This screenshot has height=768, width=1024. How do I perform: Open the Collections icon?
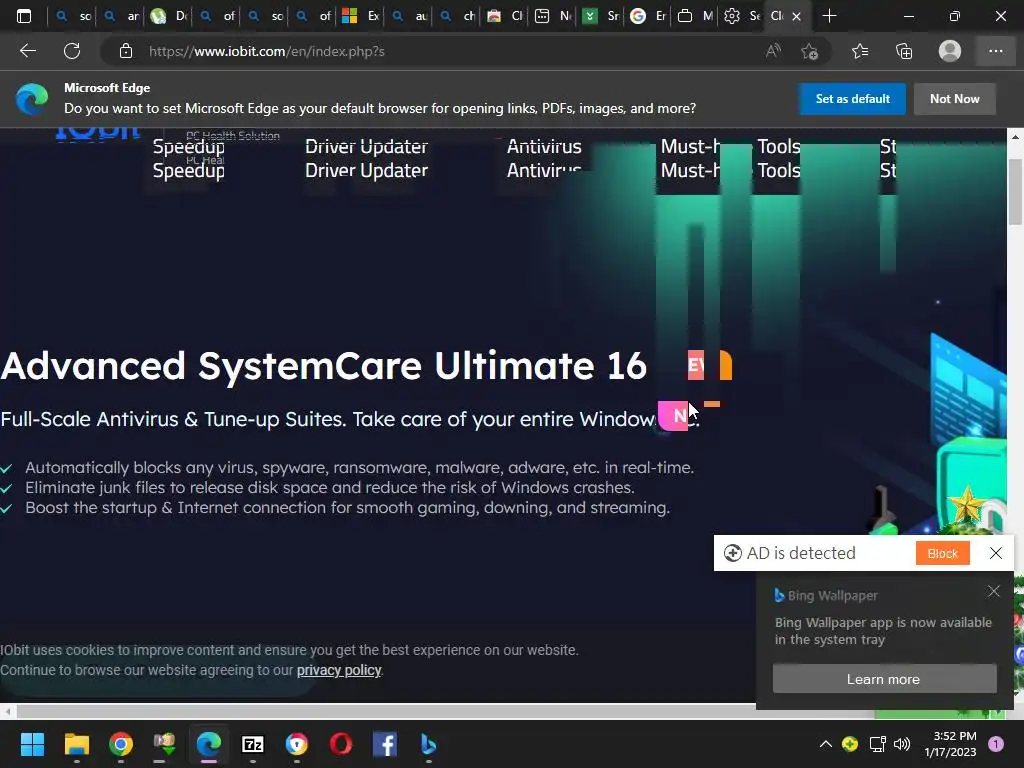[904, 51]
